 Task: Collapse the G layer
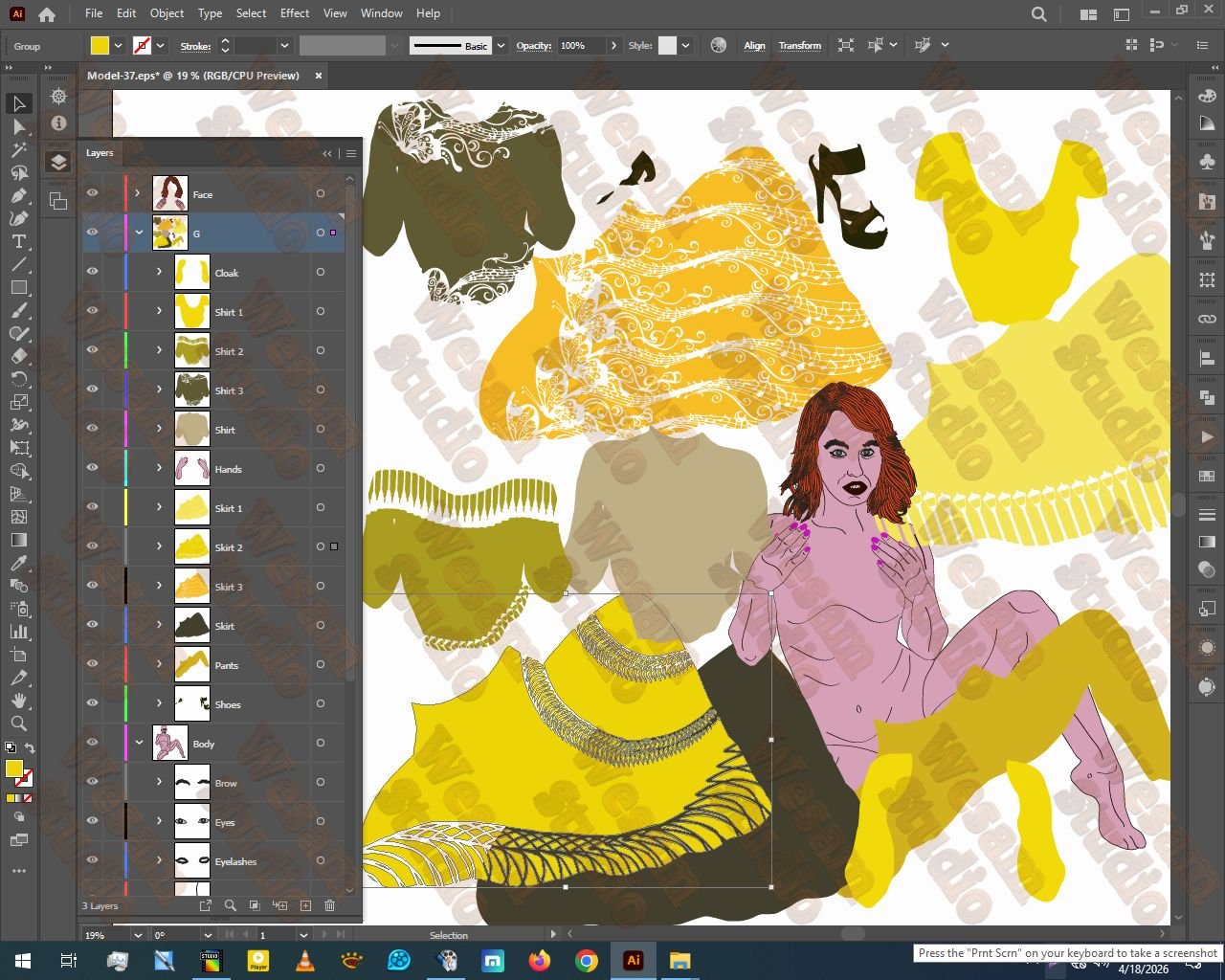pos(139,233)
